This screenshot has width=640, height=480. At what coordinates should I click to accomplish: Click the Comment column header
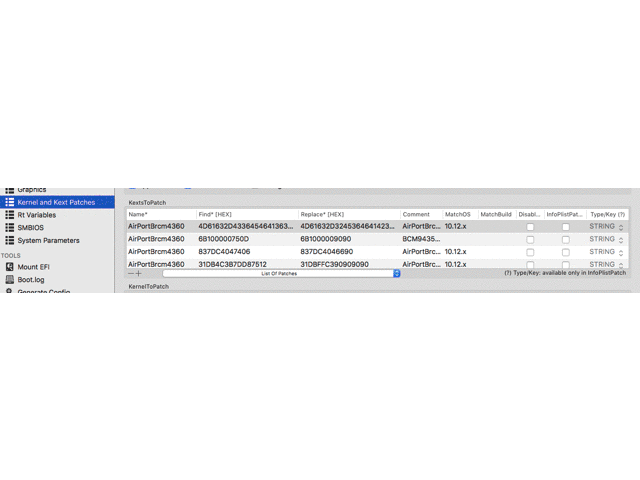click(x=421, y=214)
